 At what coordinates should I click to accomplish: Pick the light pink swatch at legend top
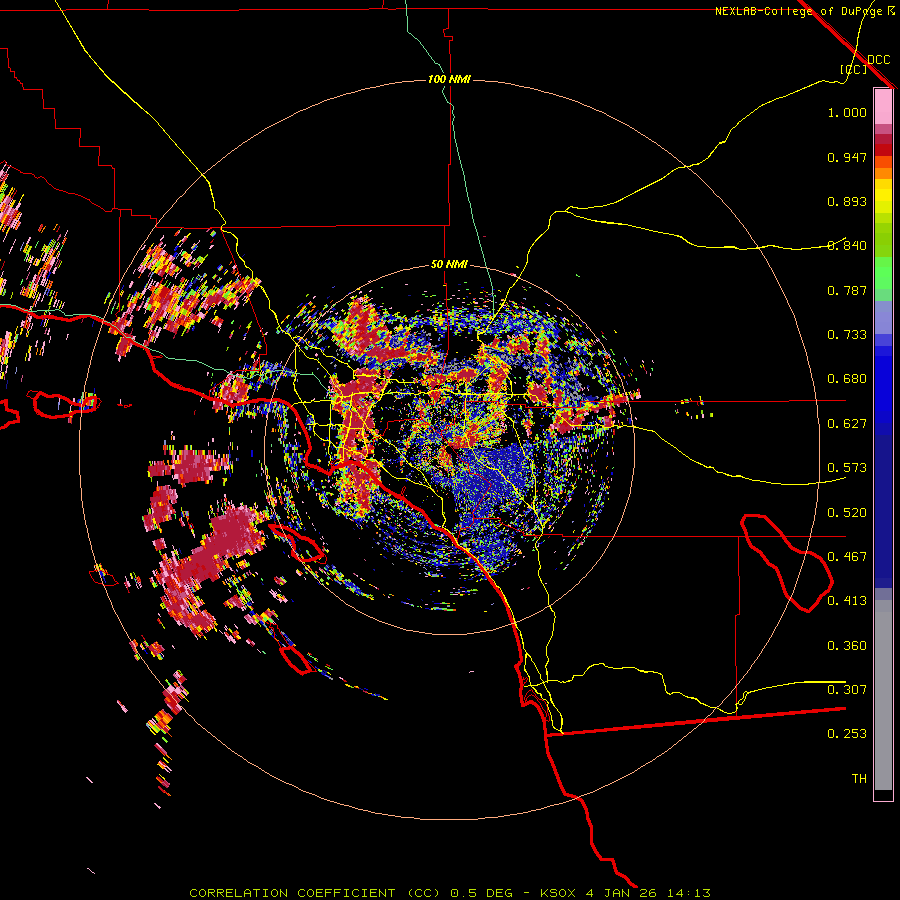pos(883,106)
